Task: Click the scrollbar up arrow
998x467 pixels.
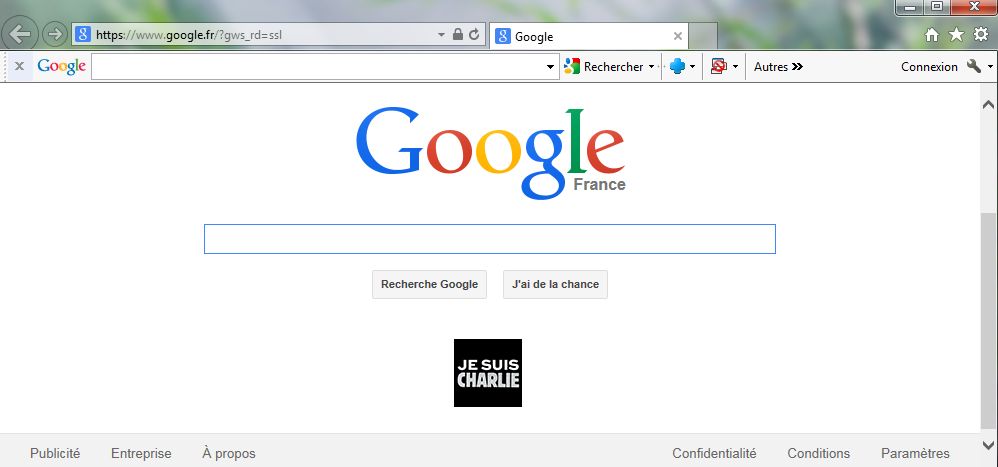Action: pyautogui.click(x=988, y=104)
